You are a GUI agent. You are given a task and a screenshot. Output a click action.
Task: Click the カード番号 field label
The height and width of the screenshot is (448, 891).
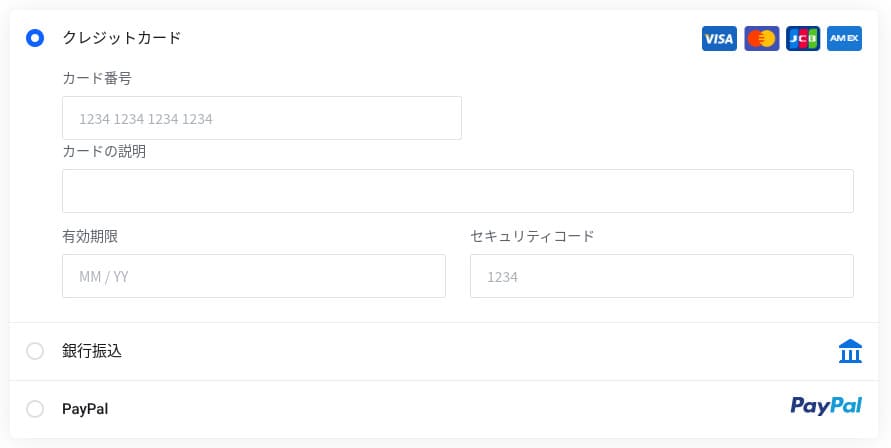[97, 78]
